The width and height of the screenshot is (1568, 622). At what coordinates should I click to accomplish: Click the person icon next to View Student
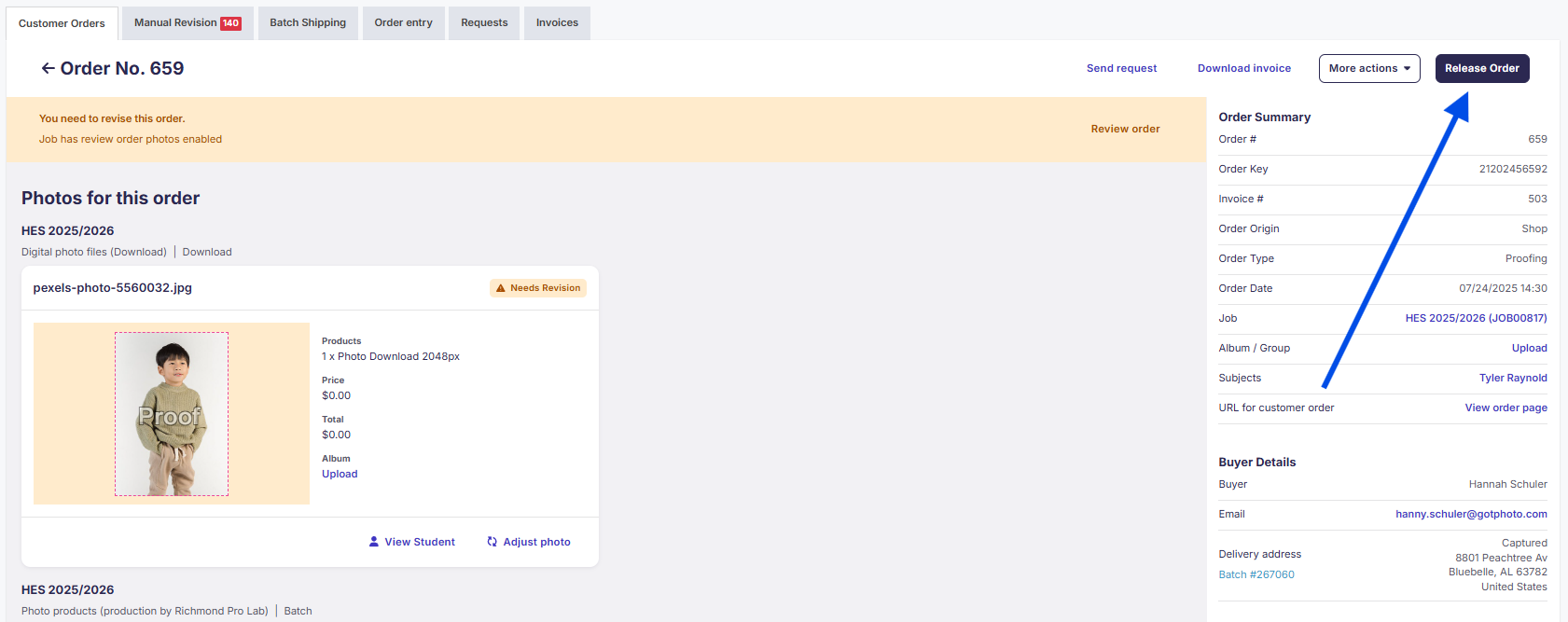click(x=374, y=542)
